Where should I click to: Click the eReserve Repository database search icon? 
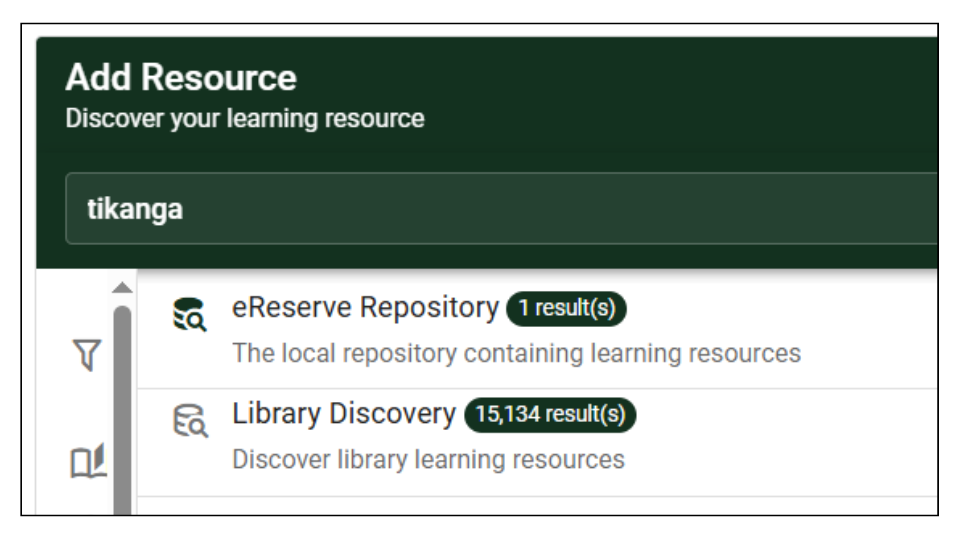[x=190, y=314]
